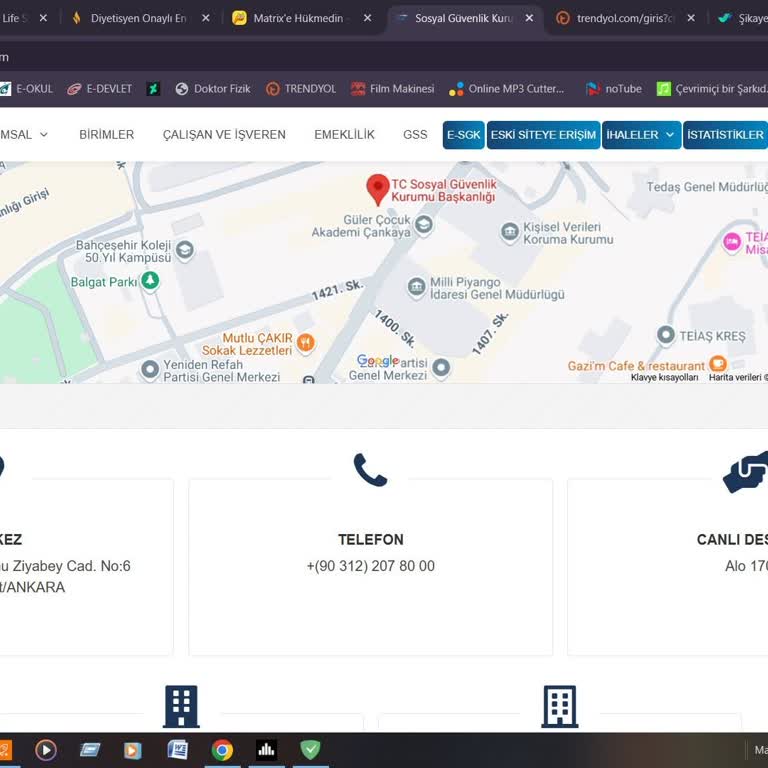Click the Balgat Parkı tree marker
This screenshot has width=768, height=768.
point(150,281)
